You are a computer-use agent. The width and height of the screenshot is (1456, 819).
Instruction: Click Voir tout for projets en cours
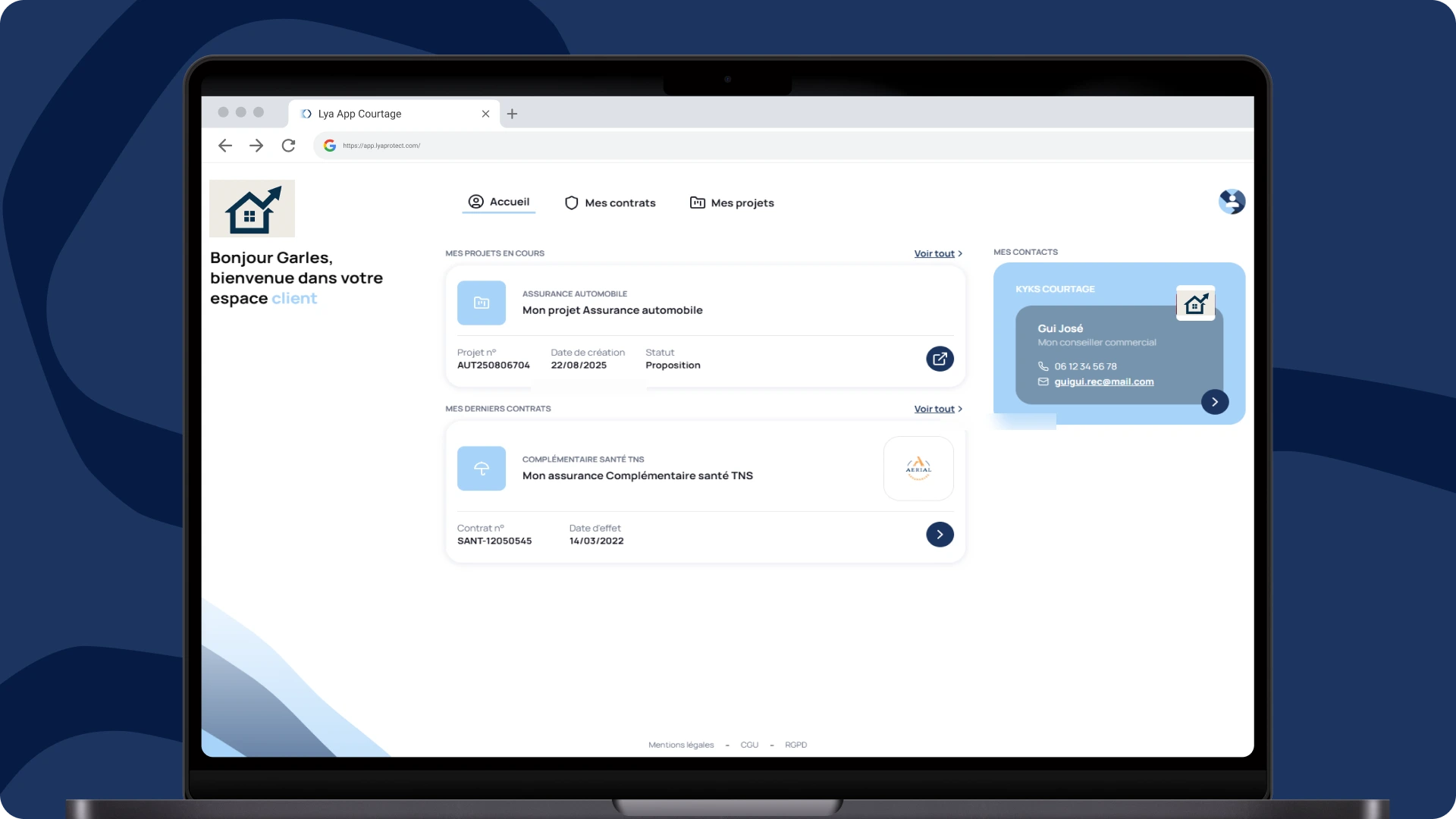point(937,254)
